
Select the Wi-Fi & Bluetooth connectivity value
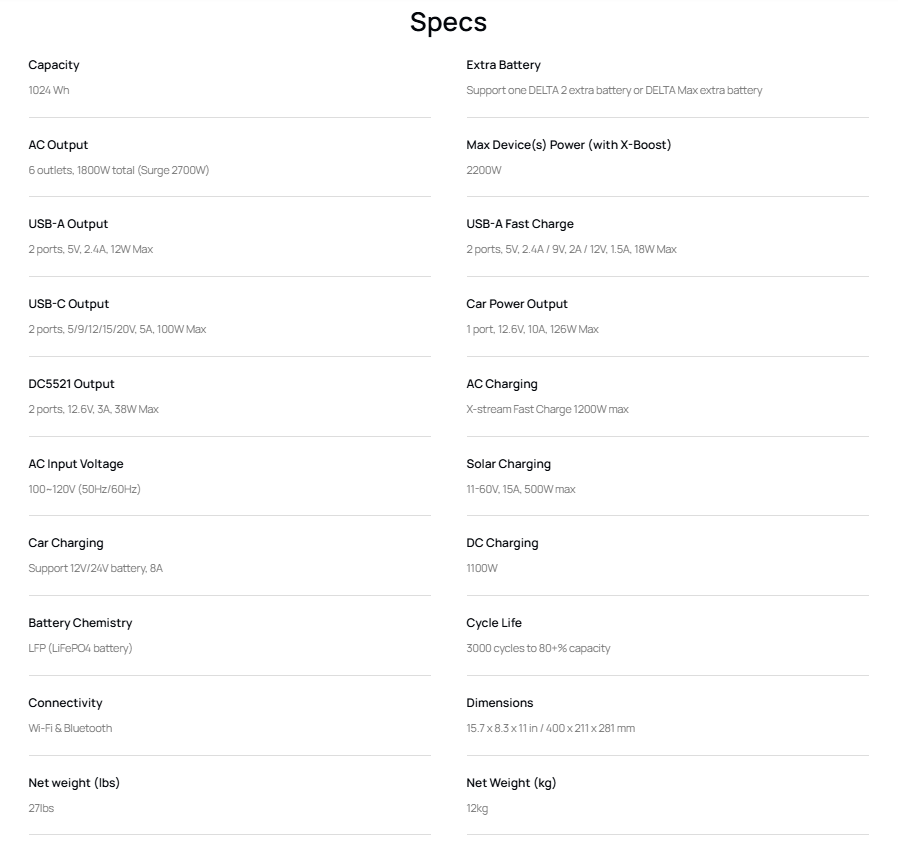click(70, 728)
